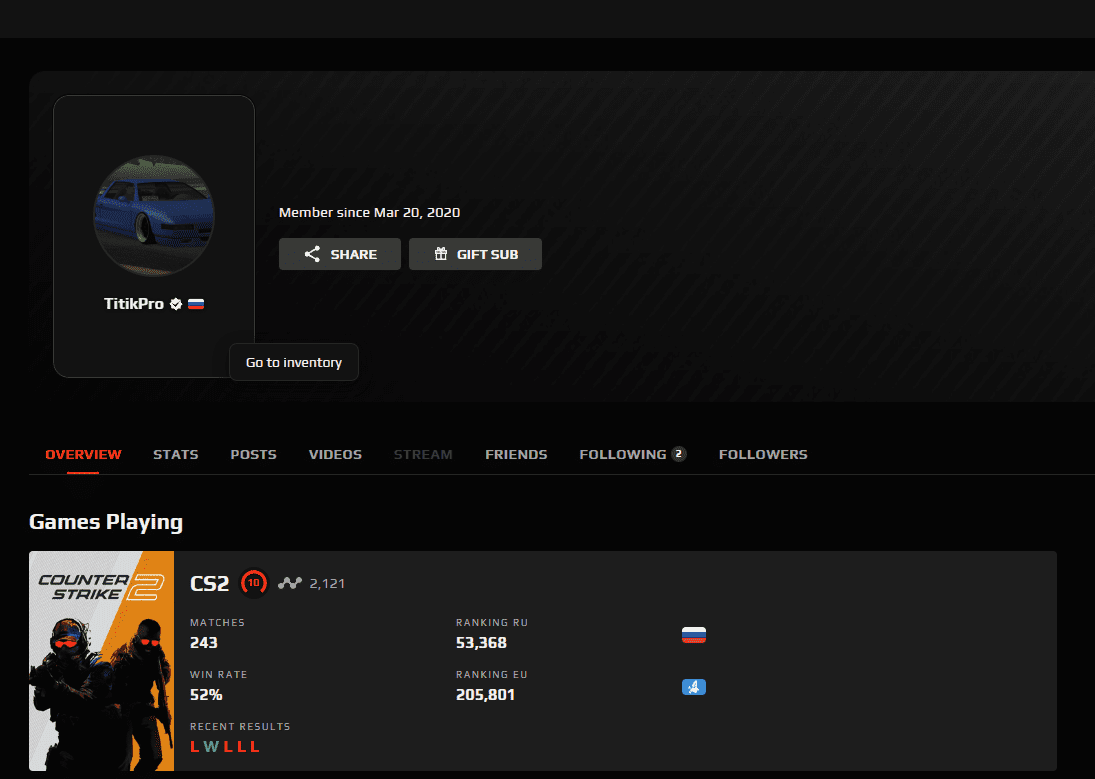Viewport: 1095px width, 779px height.
Task: Show the FOLLOWERS tab
Action: coord(763,454)
